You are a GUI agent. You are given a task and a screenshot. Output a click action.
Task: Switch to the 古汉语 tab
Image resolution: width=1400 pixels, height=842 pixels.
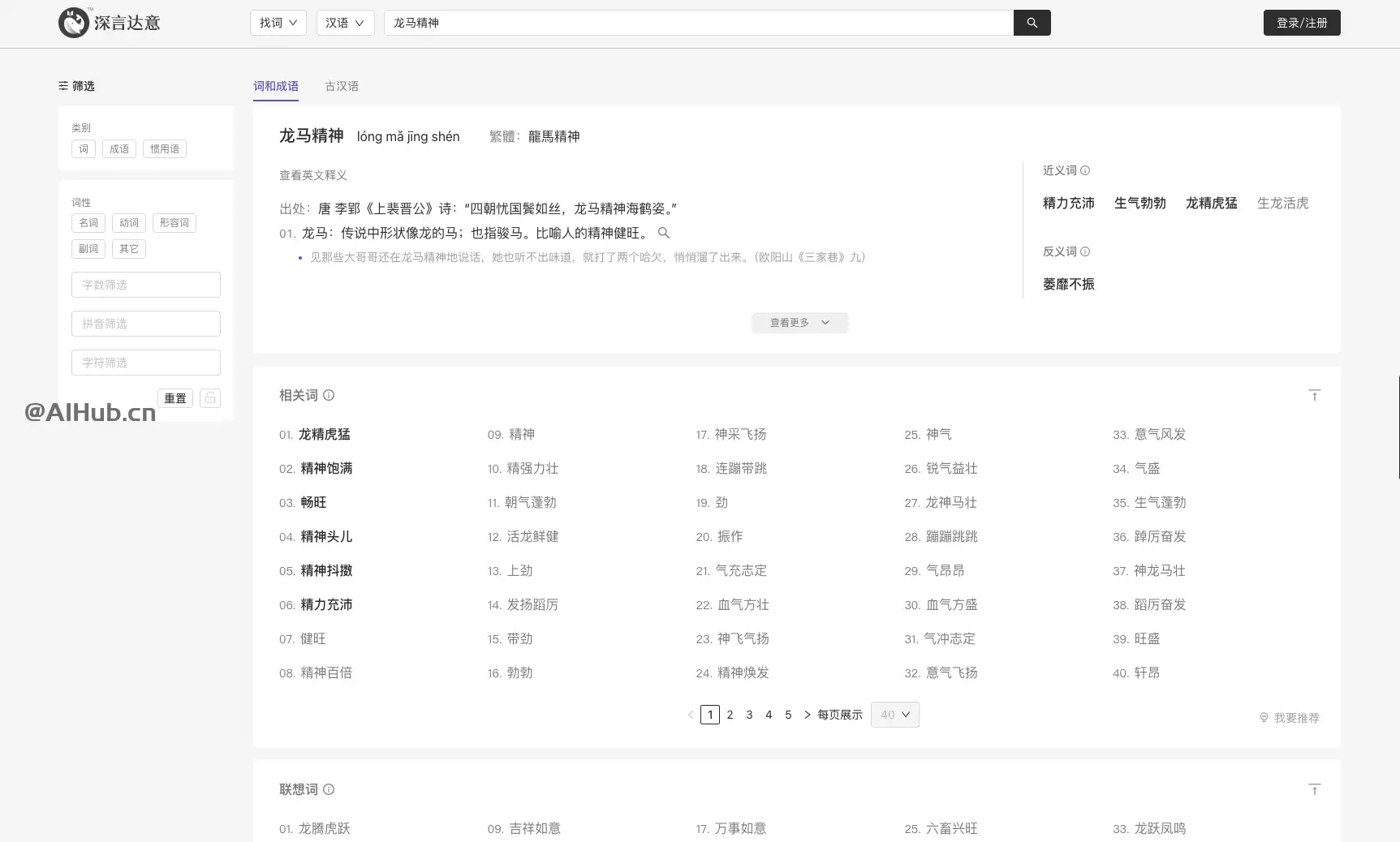tap(341, 86)
